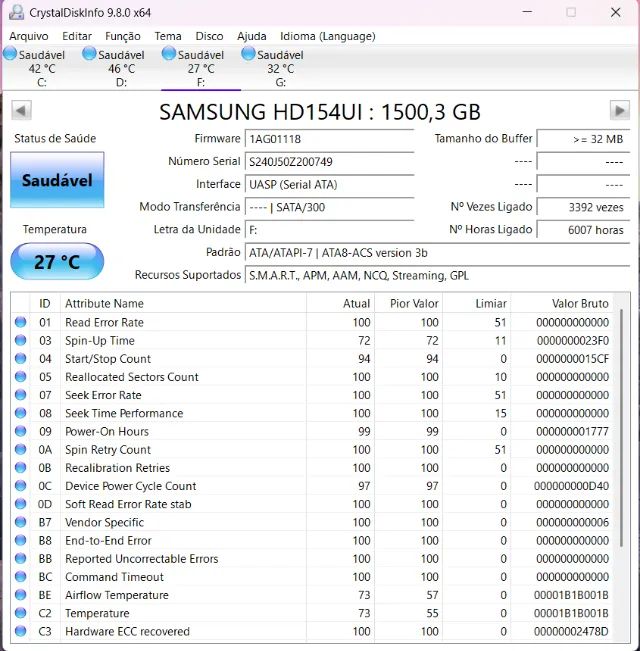Open the Editar menu
Screen dimensions: 640x651
(77, 37)
